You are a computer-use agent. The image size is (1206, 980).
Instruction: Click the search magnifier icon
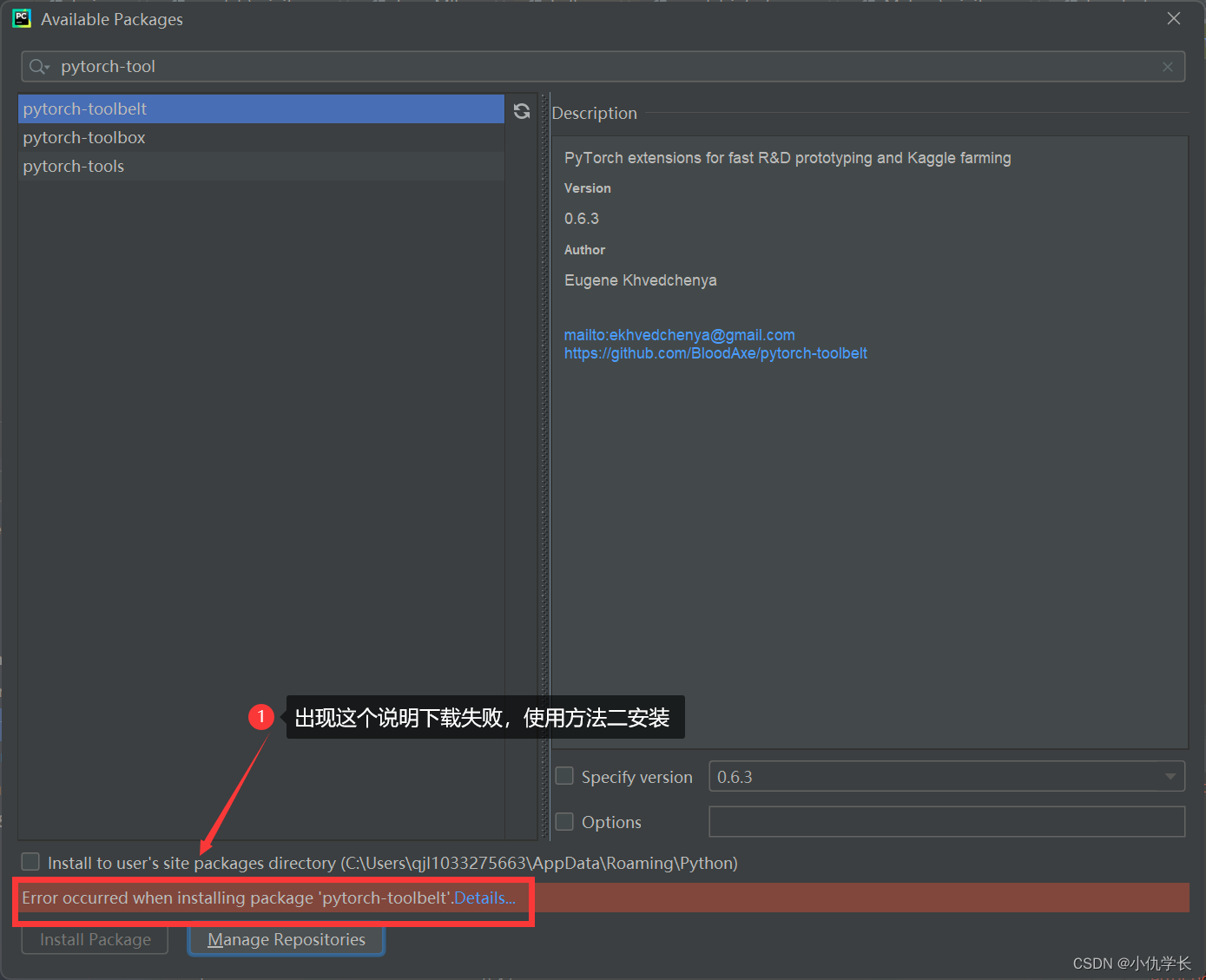click(39, 67)
